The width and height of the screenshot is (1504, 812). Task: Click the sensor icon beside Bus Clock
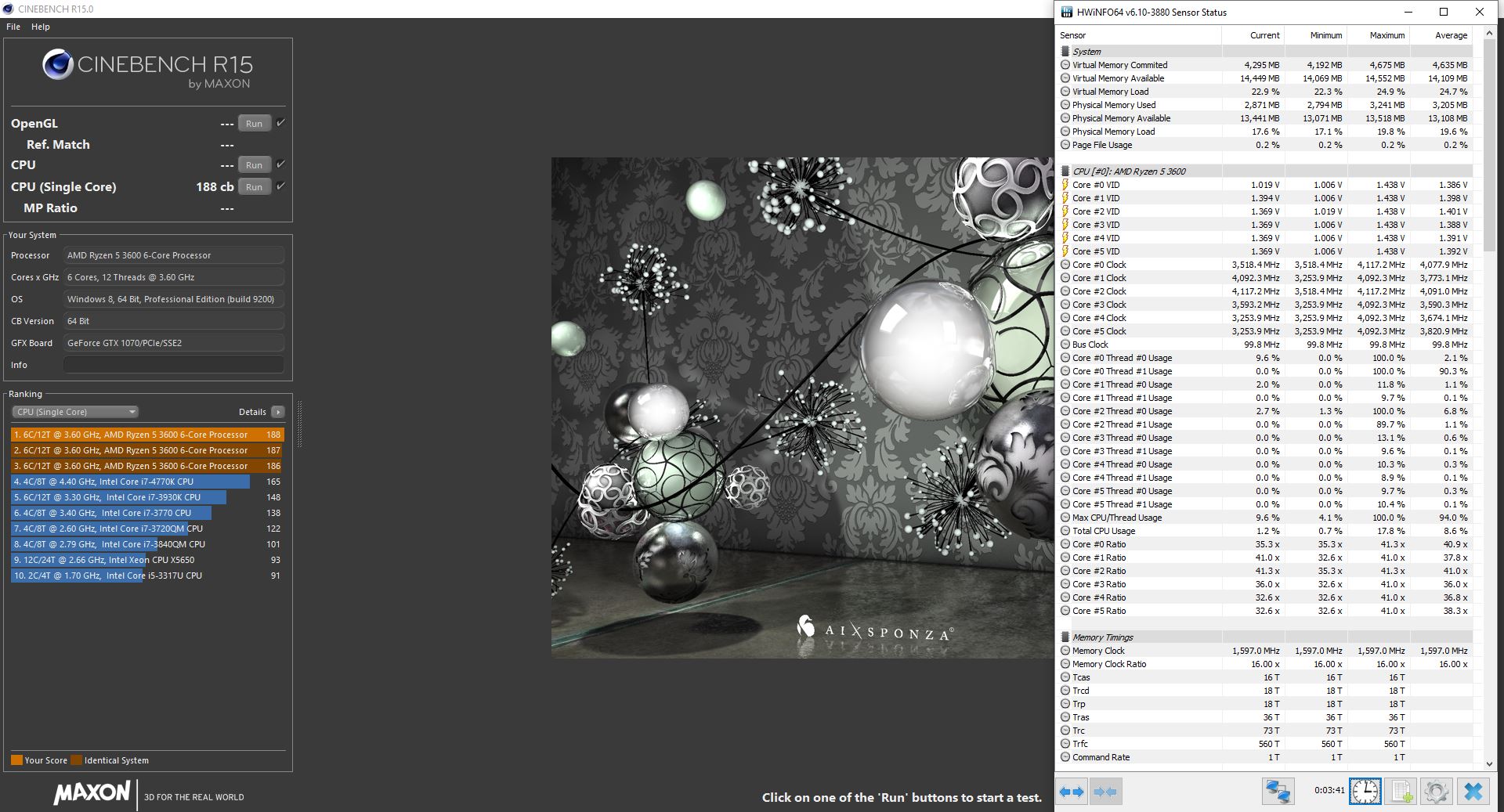[1065, 345]
